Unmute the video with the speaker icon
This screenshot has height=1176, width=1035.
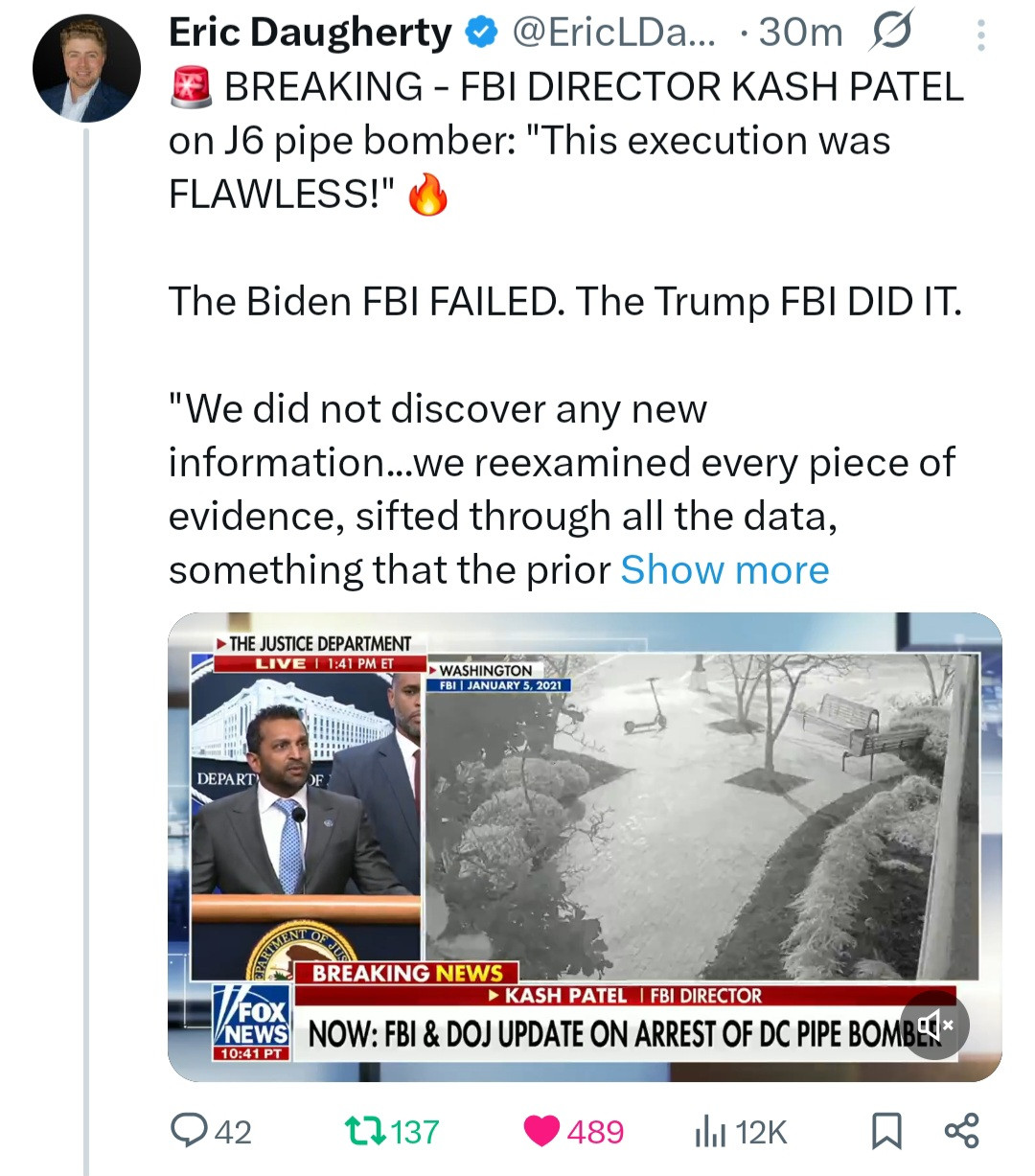[x=934, y=1026]
